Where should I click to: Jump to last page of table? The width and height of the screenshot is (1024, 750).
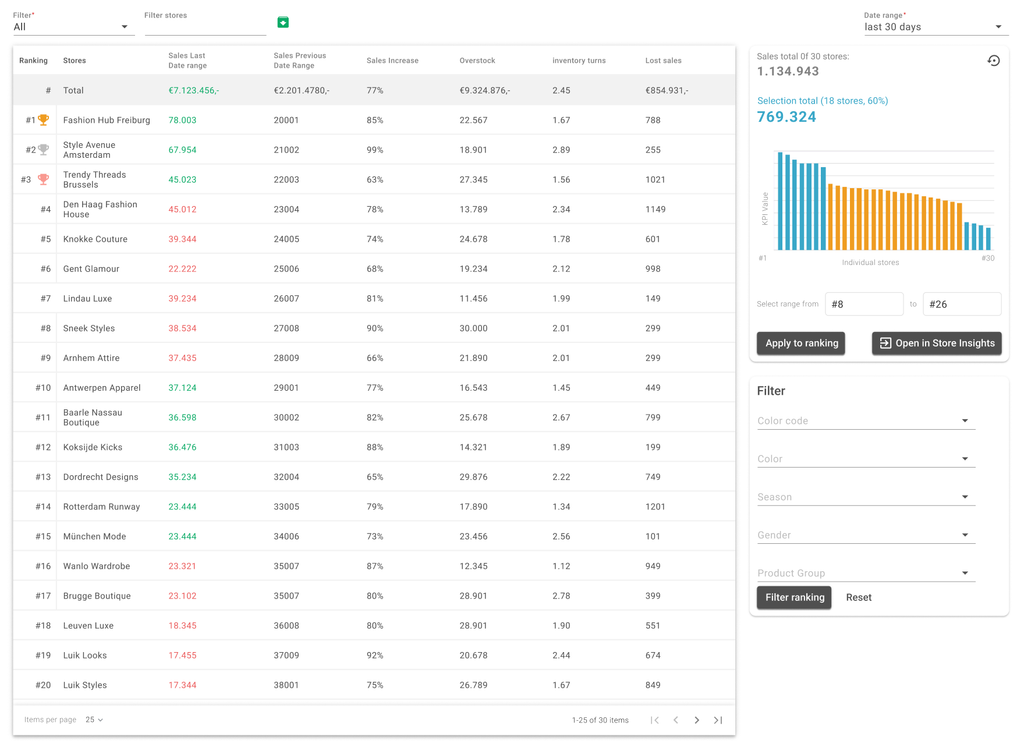(x=718, y=720)
